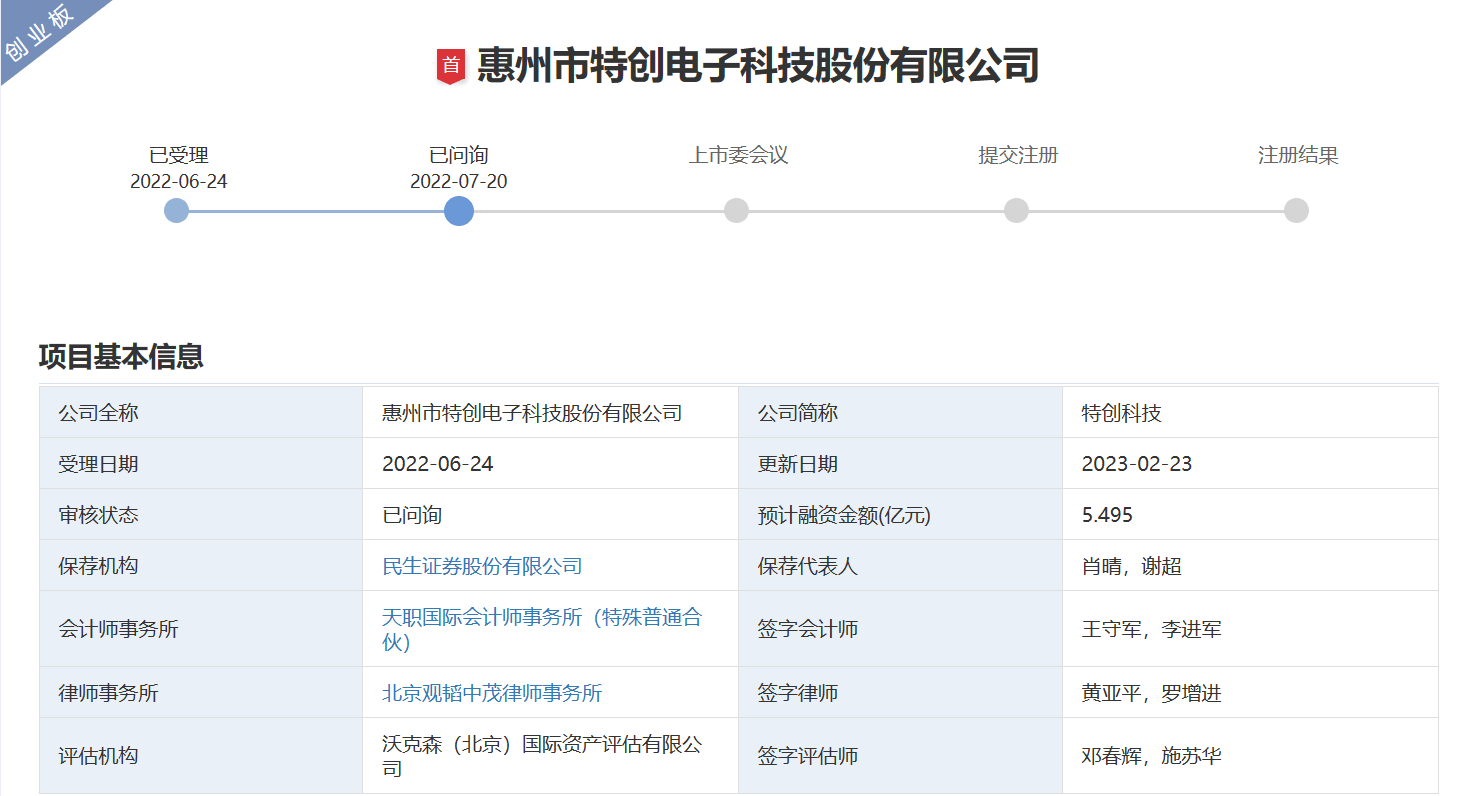The image size is (1475, 796).
Task: Click the 更新日期 label cell
Action: pyautogui.click(x=900, y=464)
